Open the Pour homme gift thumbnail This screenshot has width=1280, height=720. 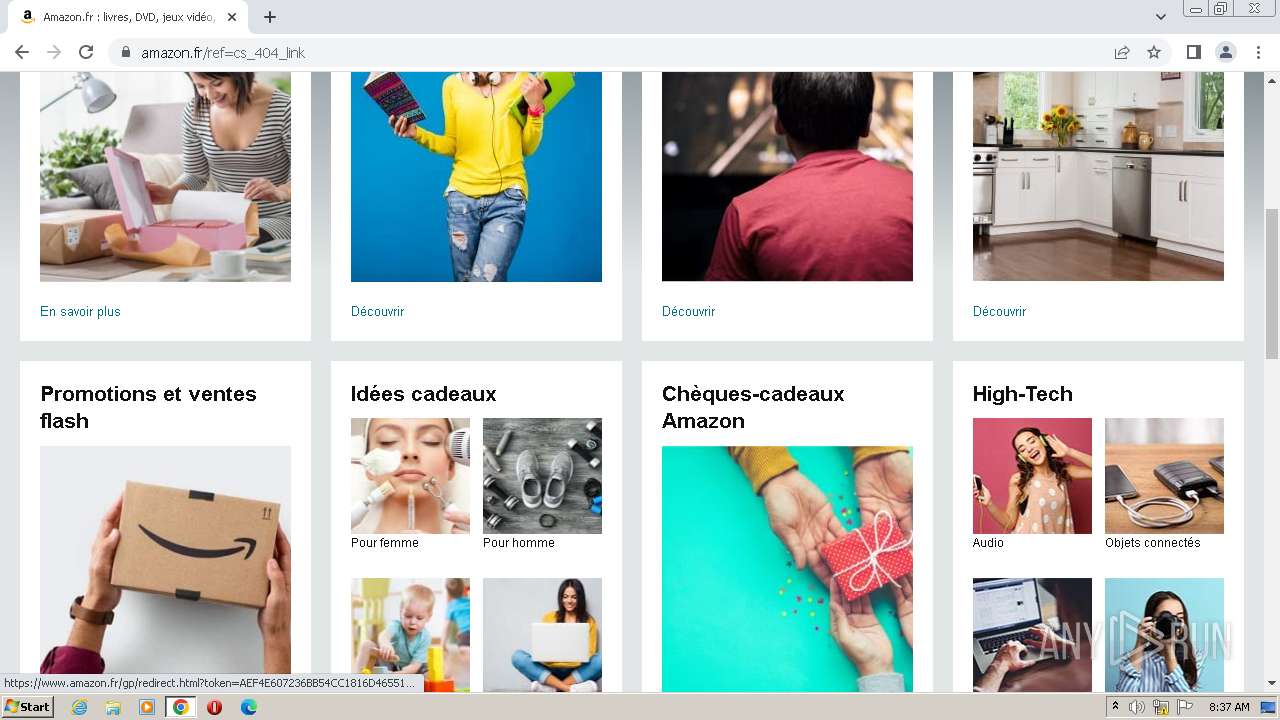(x=542, y=476)
